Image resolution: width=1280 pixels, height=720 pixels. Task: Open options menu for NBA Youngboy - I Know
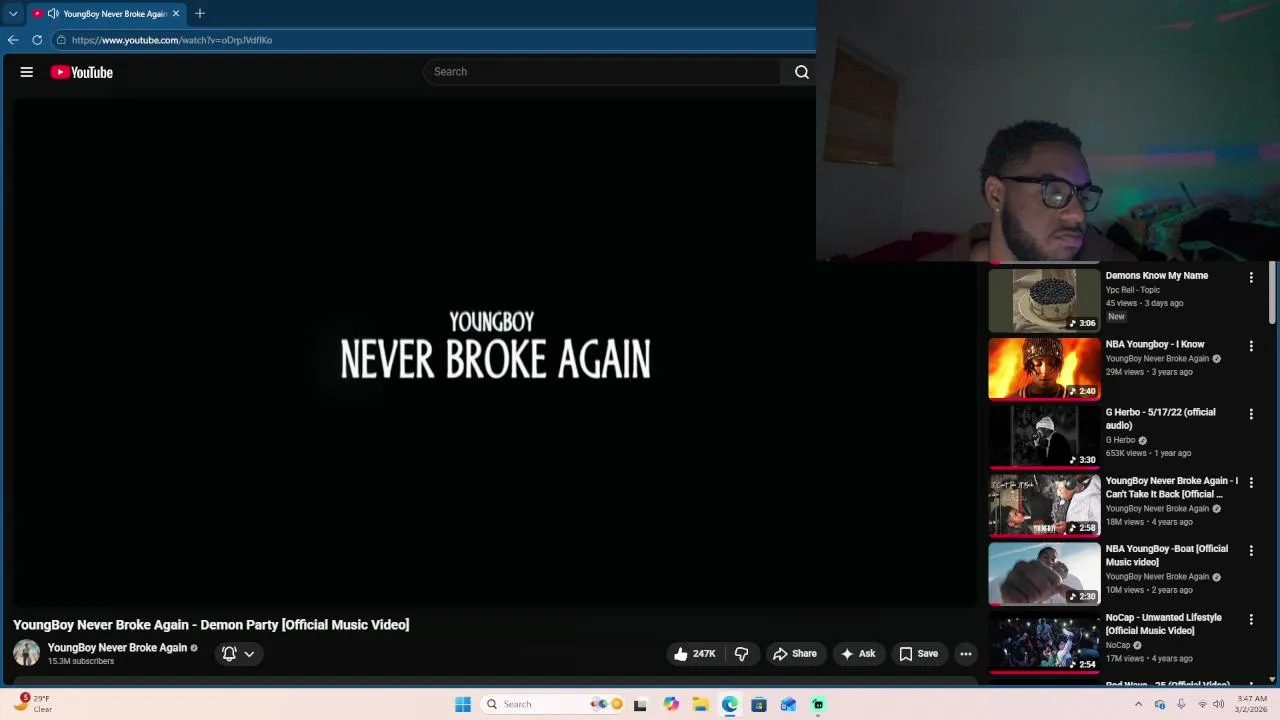click(x=1251, y=346)
